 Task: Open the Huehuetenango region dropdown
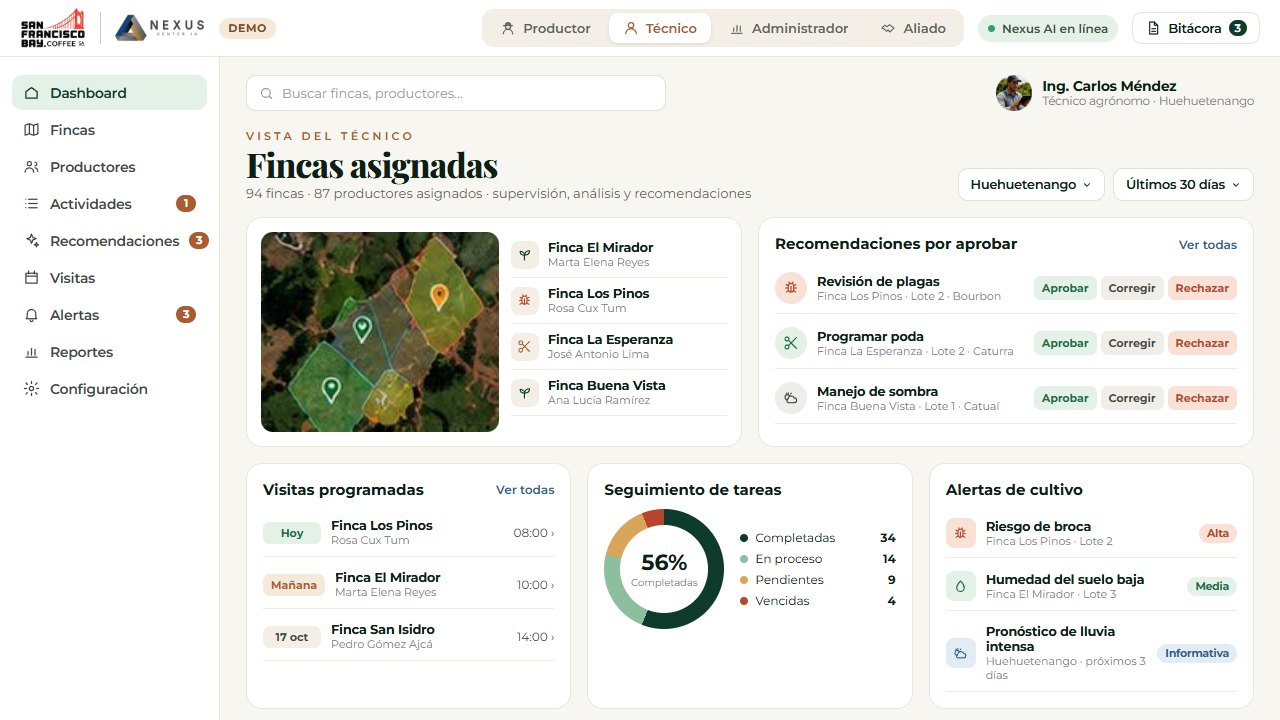tap(1031, 184)
